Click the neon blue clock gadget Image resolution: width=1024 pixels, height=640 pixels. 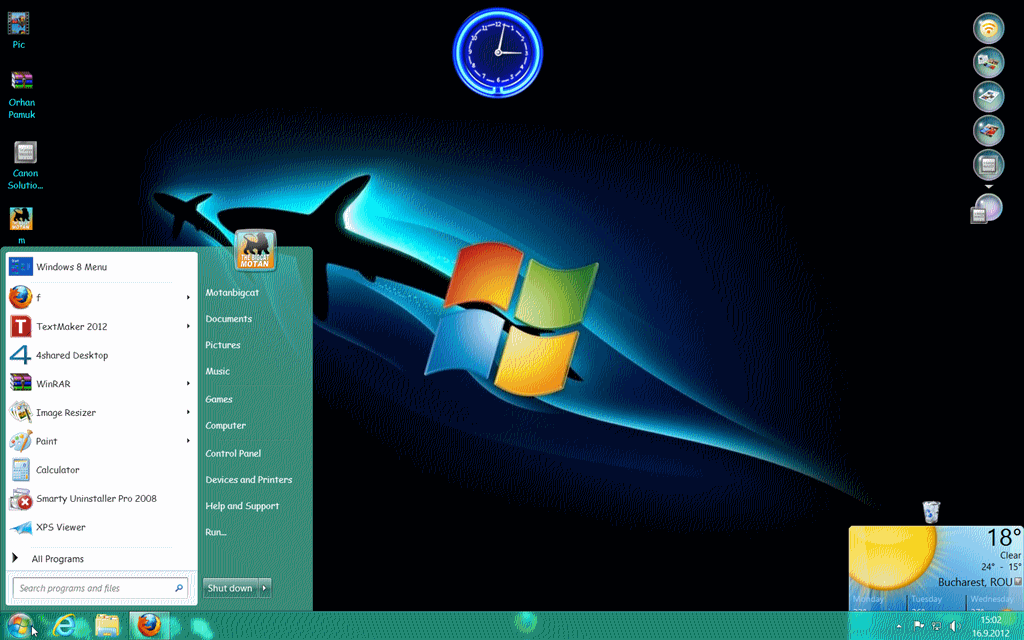pos(498,52)
